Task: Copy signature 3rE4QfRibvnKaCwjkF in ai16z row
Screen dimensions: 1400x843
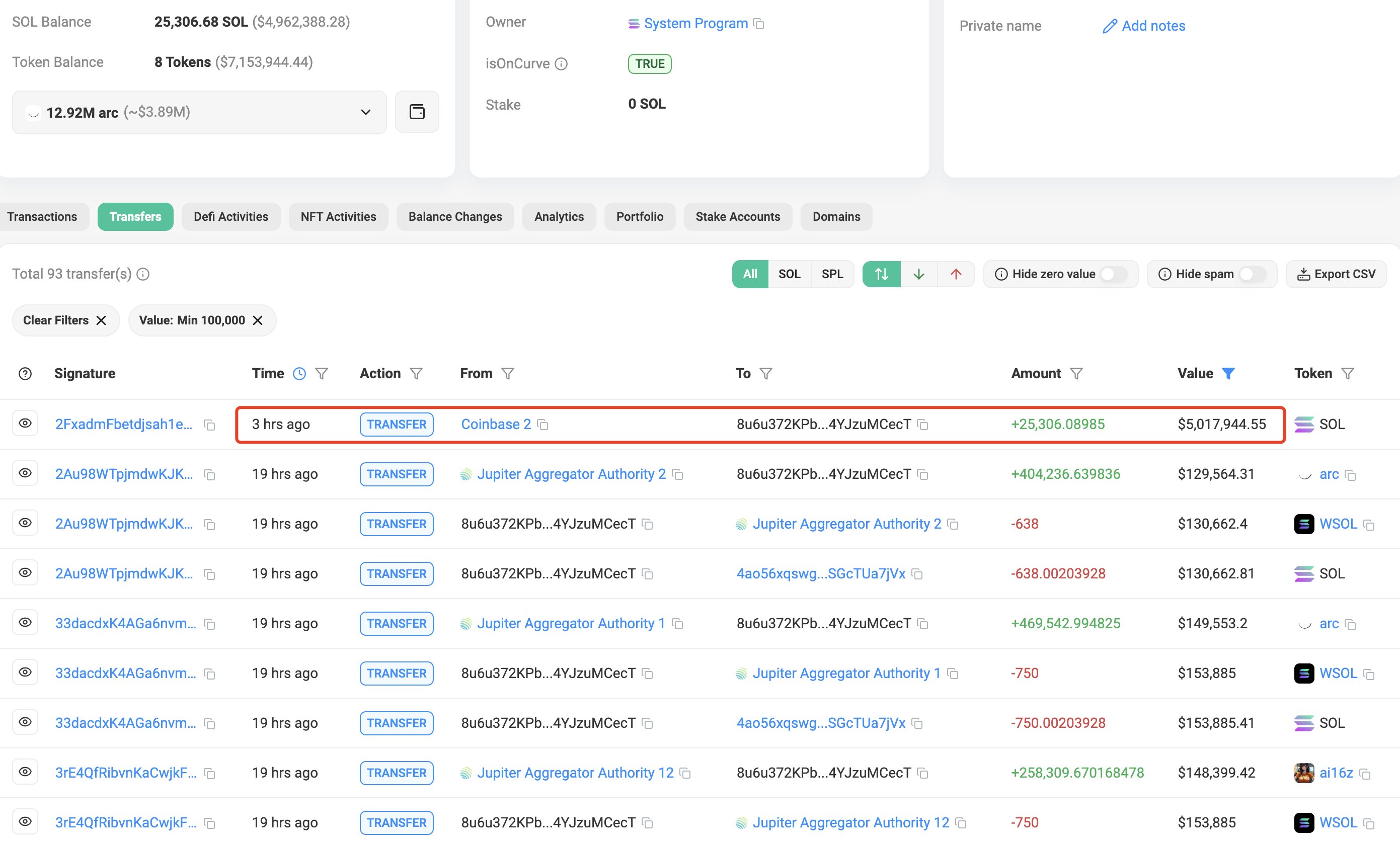Action: pos(210,774)
